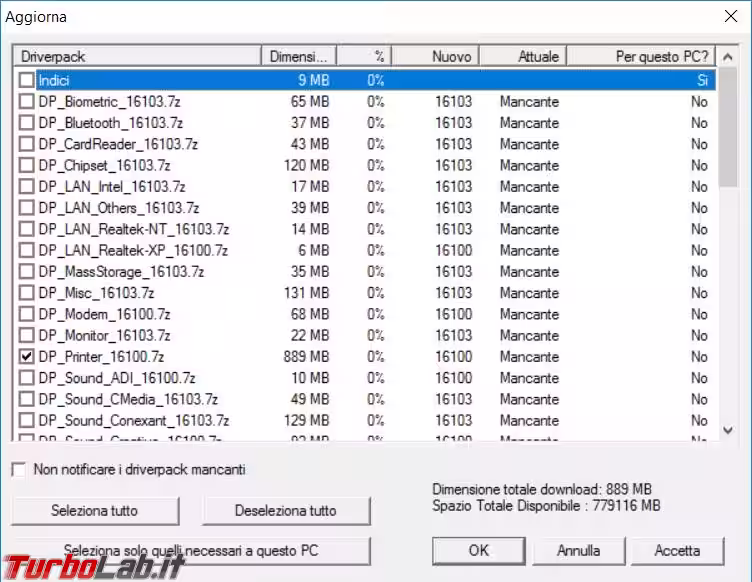
Task: Confirm with the OK button
Action: 478,550
